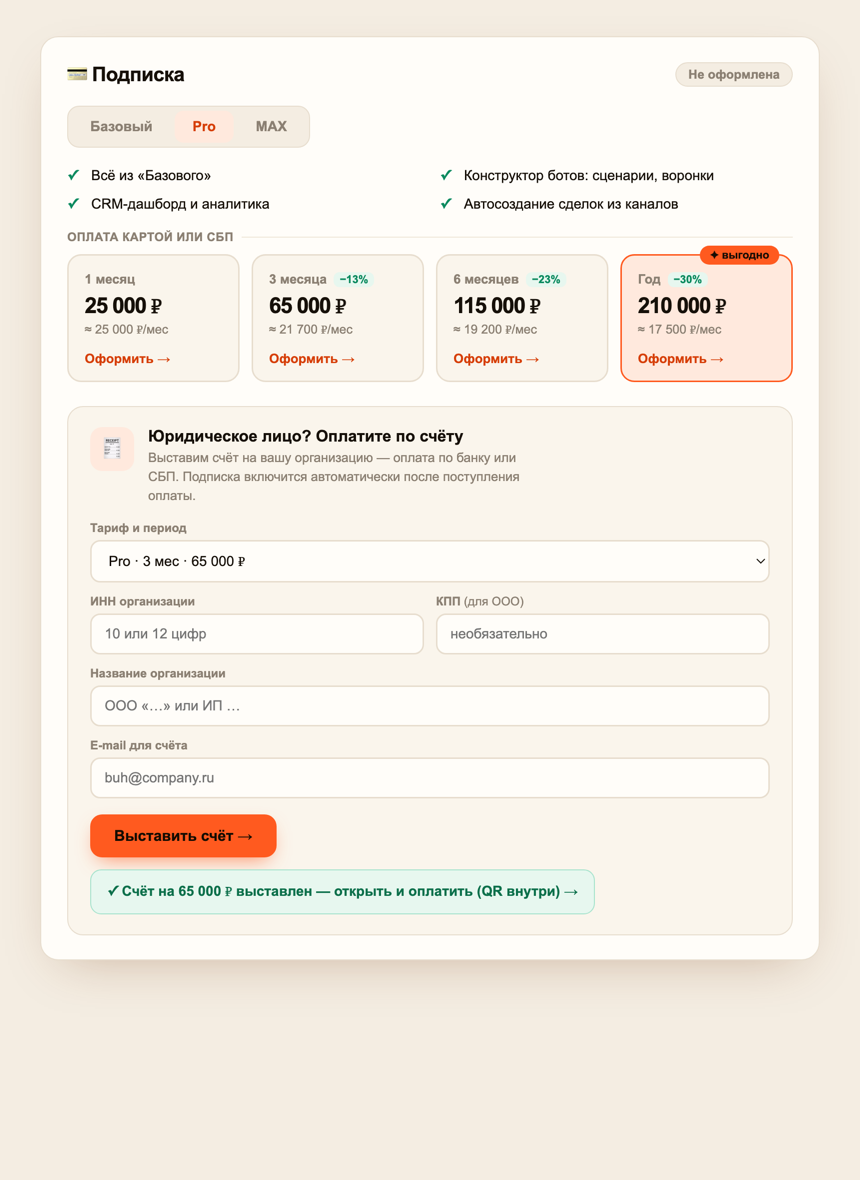This screenshot has height=1180, width=860.
Task: Open the issued invoice link with QR
Action: 342,892
